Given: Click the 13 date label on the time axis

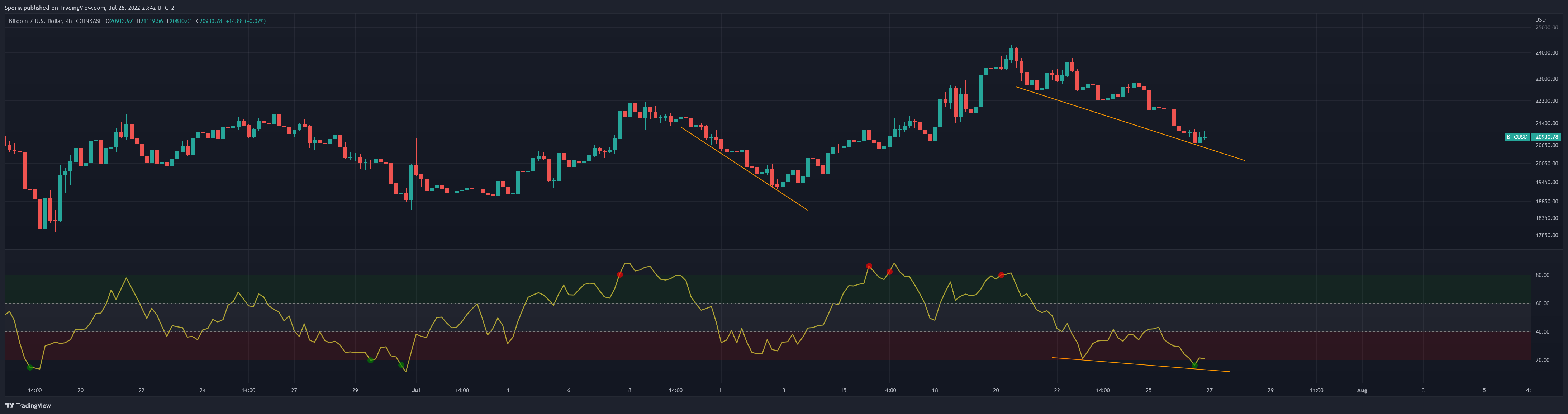Looking at the screenshot, I should pos(782,390).
